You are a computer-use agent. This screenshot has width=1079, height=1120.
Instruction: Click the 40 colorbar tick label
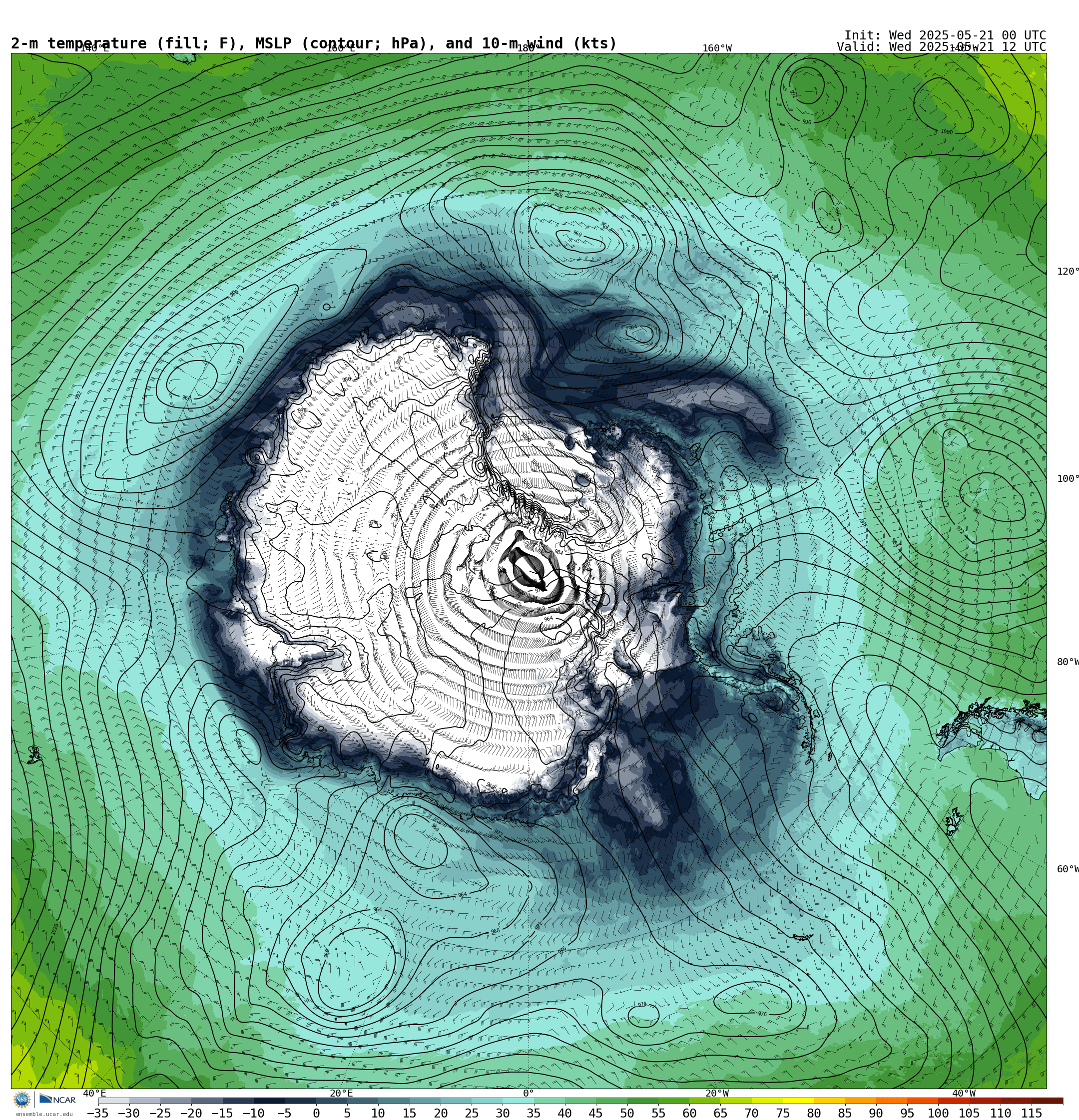click(565, 1113)
